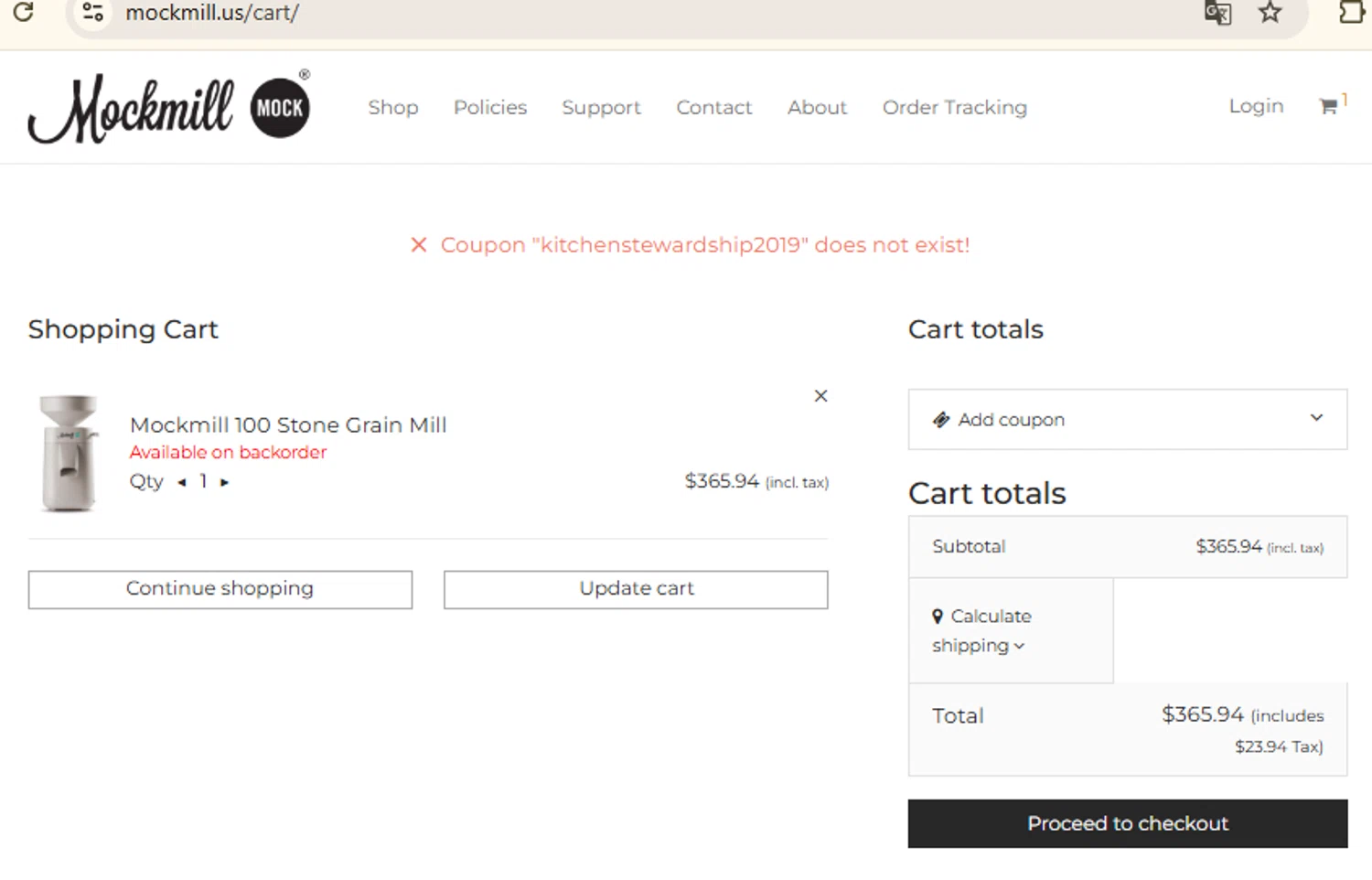Image resolution: width=1372 pixels, height=880 pixels.
Task: Open Order Tracking
Action: (x=955, y=107)
